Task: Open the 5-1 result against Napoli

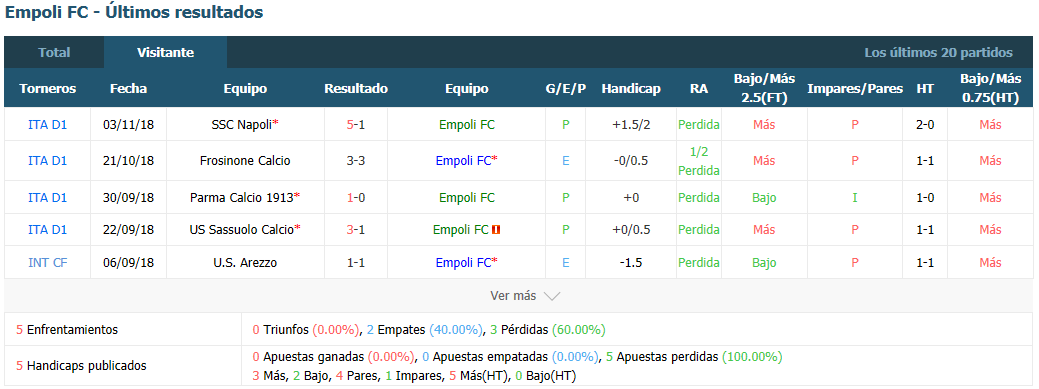Action: [356, 125]
